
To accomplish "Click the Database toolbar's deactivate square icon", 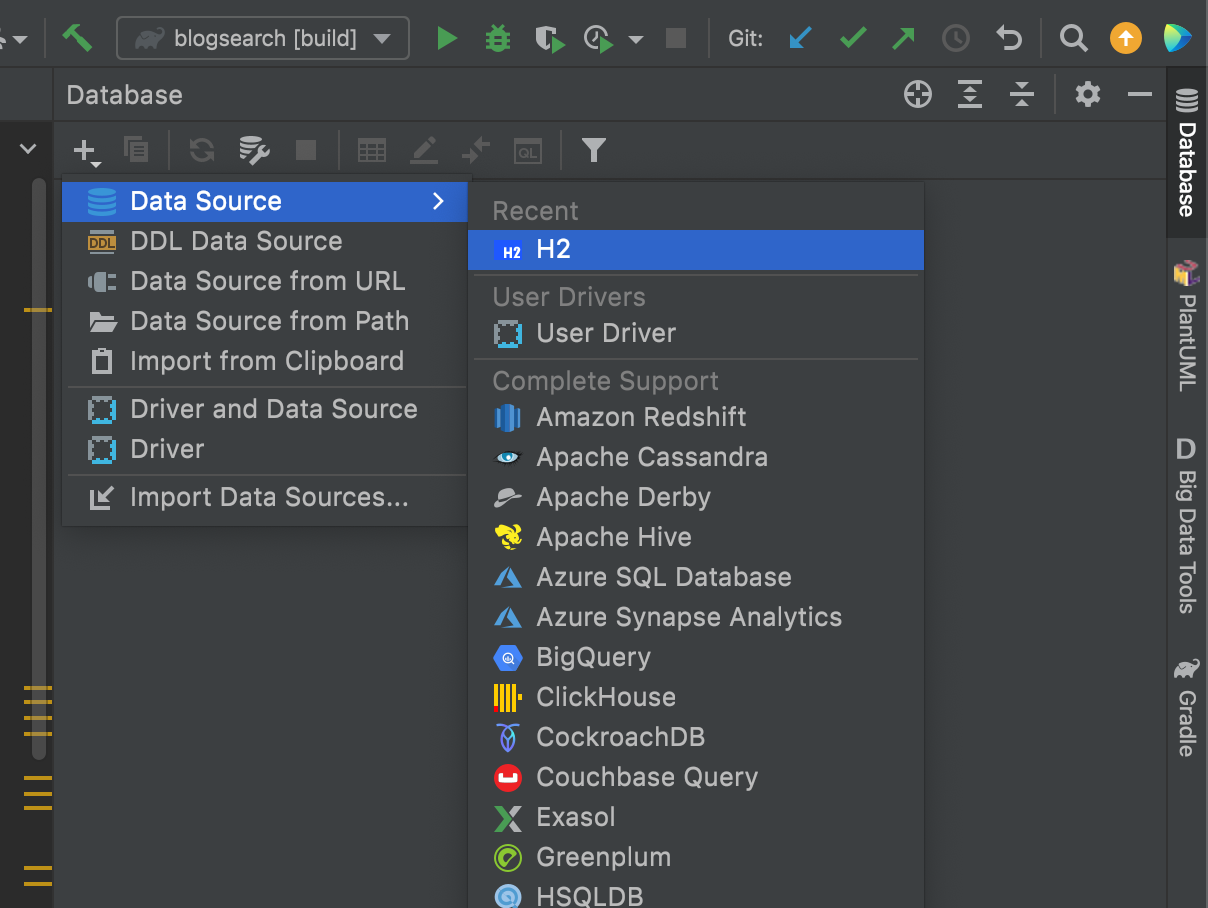I will [x=306, y=150].
